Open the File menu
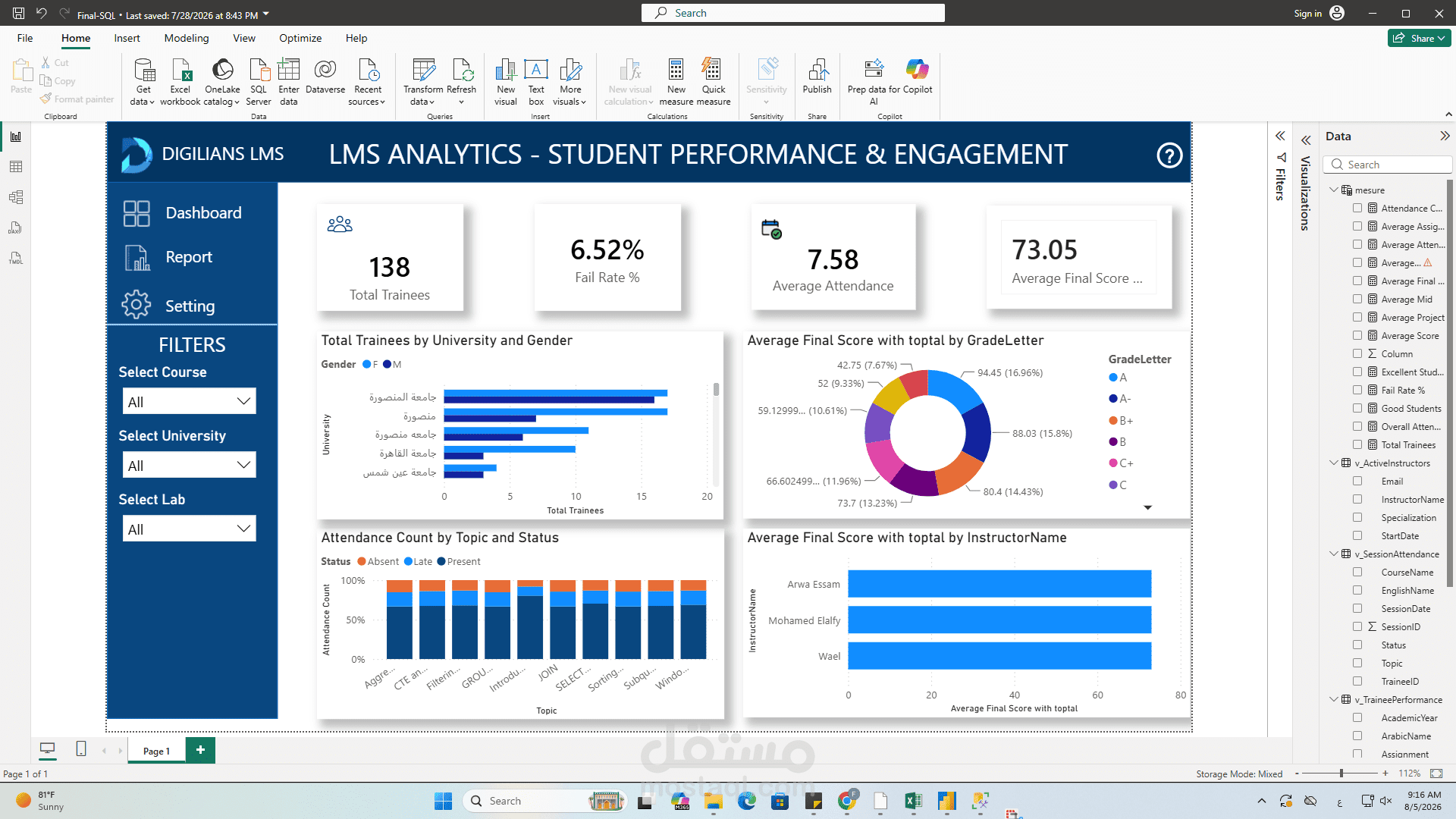Viewport: 1456px width, 819px height. tap(25, 38)
